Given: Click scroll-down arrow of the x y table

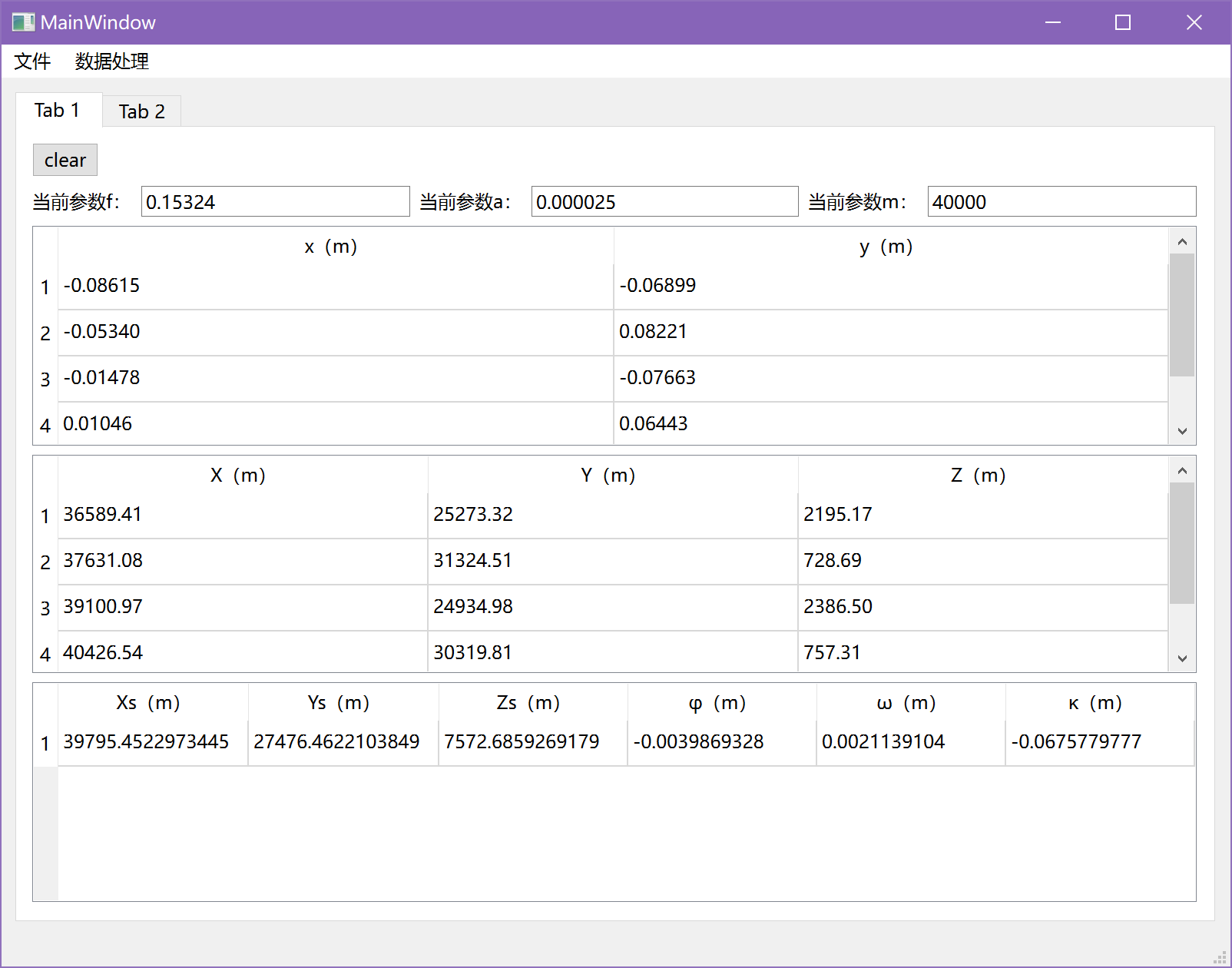Looking at the screenshot, I should [1182, 431].
